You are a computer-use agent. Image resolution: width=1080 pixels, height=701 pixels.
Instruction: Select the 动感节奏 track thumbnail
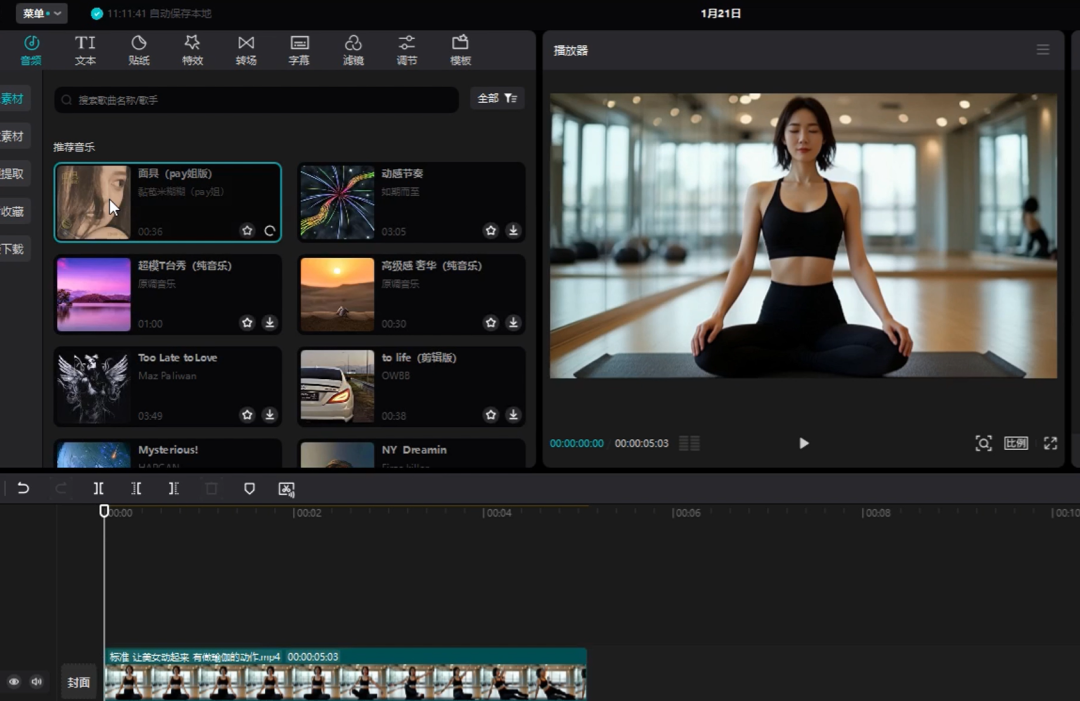pos(338,202)
